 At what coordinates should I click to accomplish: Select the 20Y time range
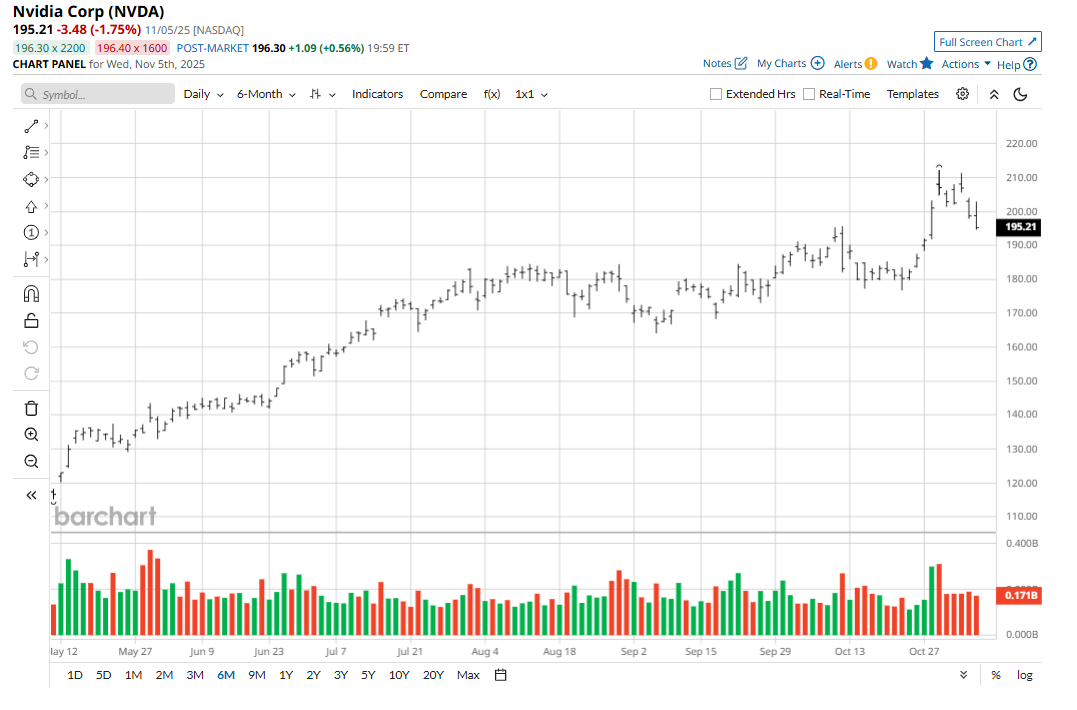coord(433,675)
